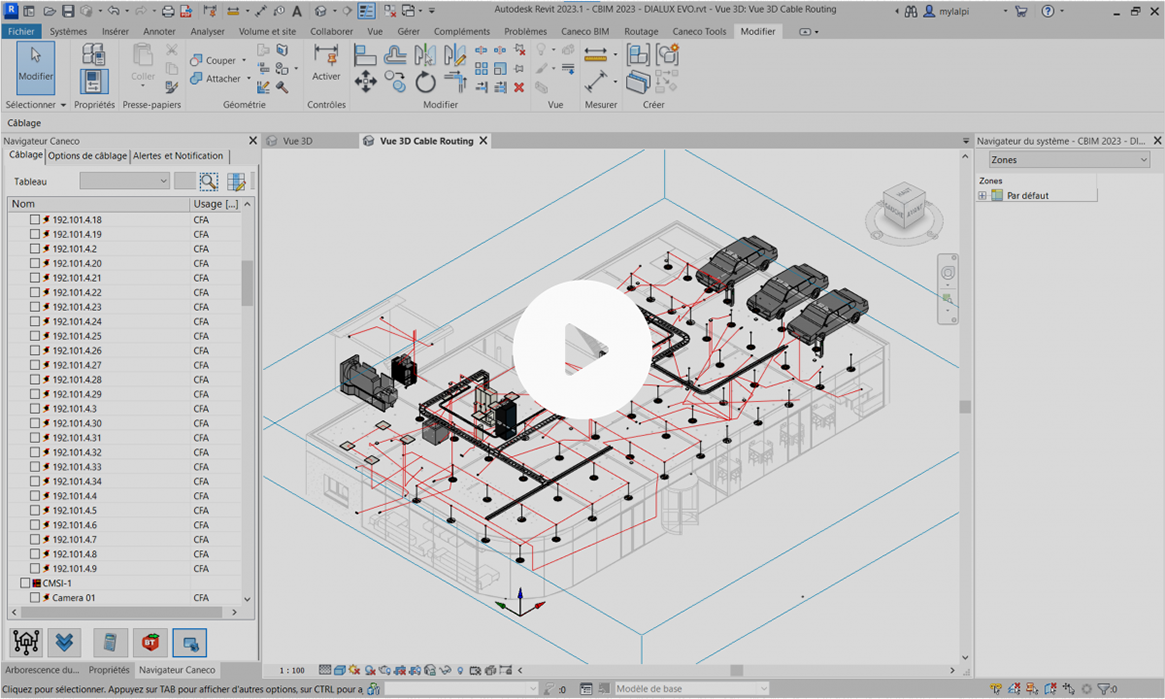Click the cable list vertical scrollbar thumb
This screenshot has height=699, width=1165.
tap(247, 283)
